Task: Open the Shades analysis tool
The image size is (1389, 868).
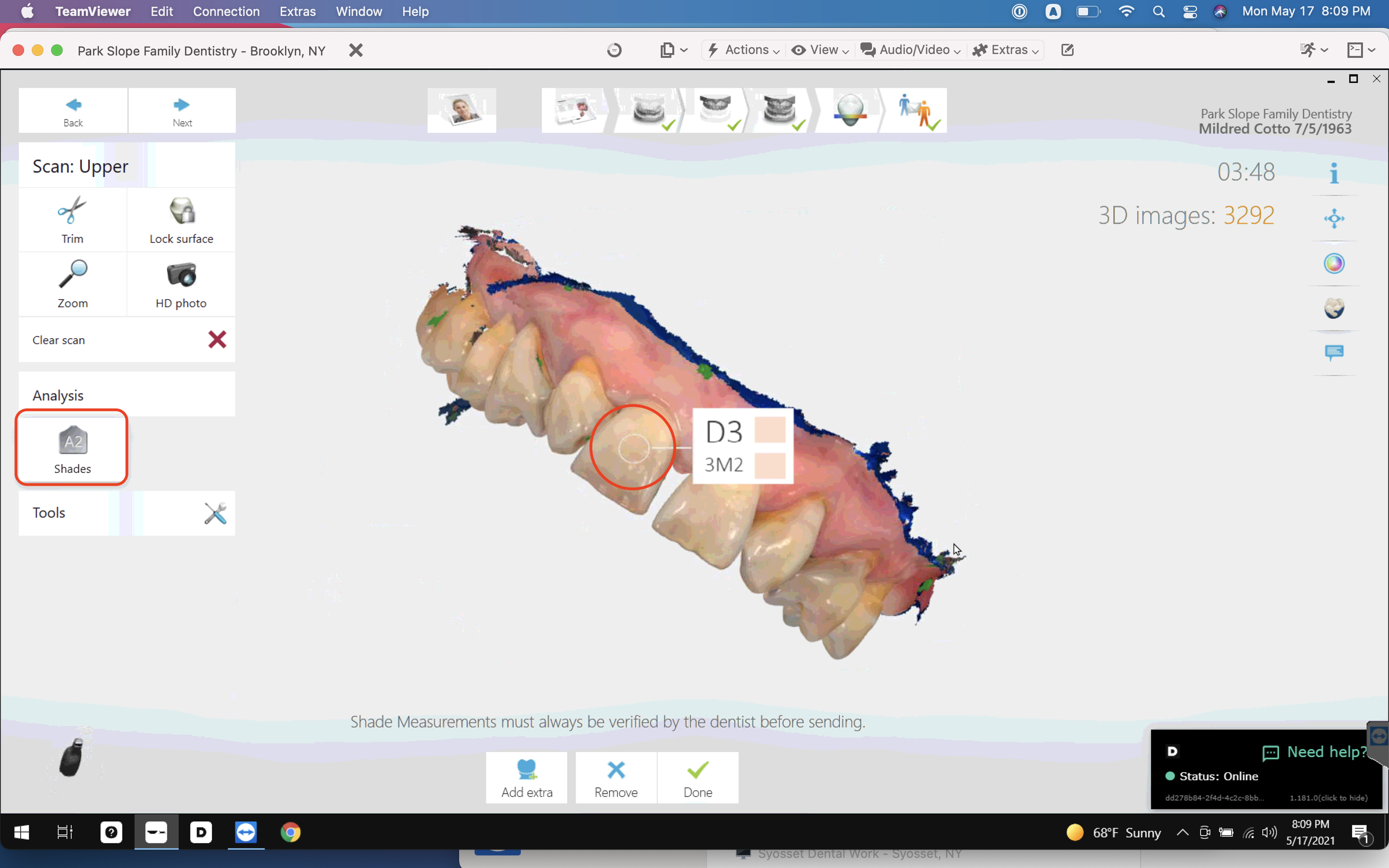Action: pyautogui.click(x=72, y=448)
